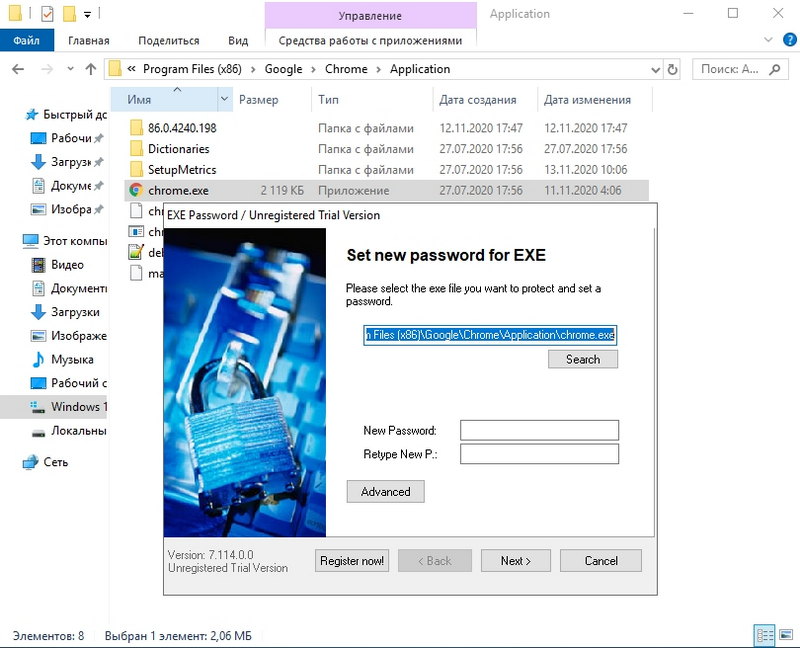The width and height of the screenshot is (800, 648).
Task: Open the Файл menu tab
Action: (x=27, y=40)
